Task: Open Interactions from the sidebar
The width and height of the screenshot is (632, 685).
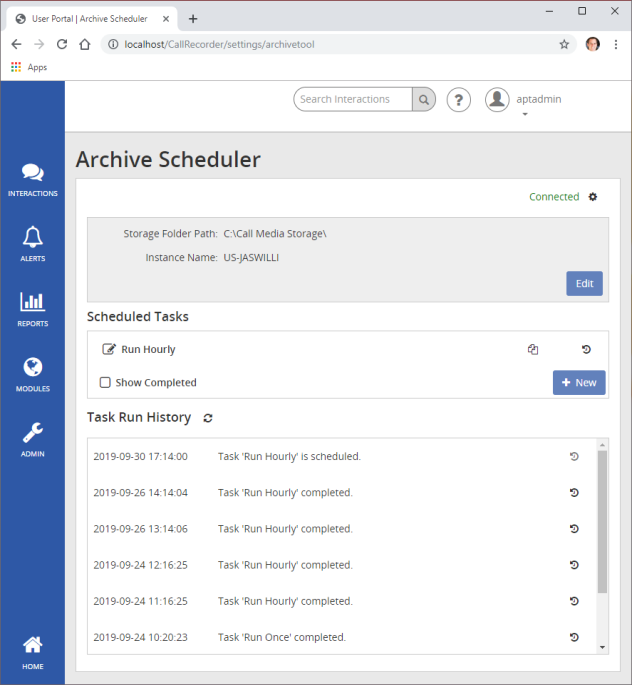Action: tap(32, 179)
